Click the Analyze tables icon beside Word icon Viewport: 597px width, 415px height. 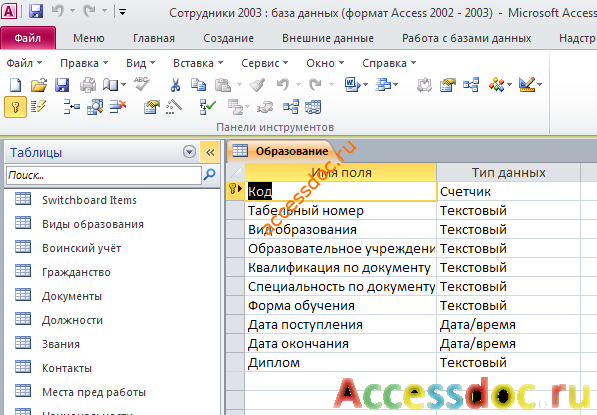tap(383, 85)
